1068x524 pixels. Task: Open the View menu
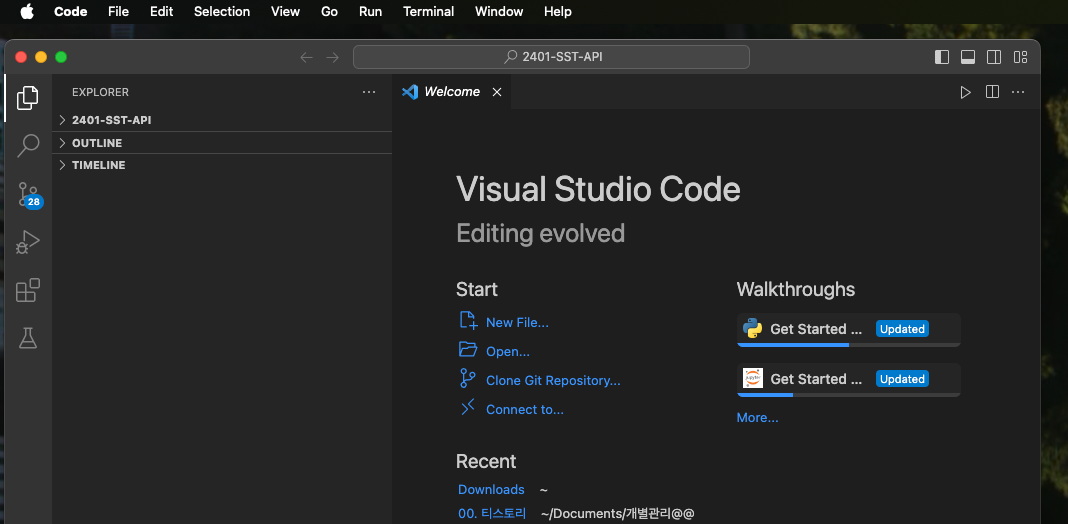[285, 12]
